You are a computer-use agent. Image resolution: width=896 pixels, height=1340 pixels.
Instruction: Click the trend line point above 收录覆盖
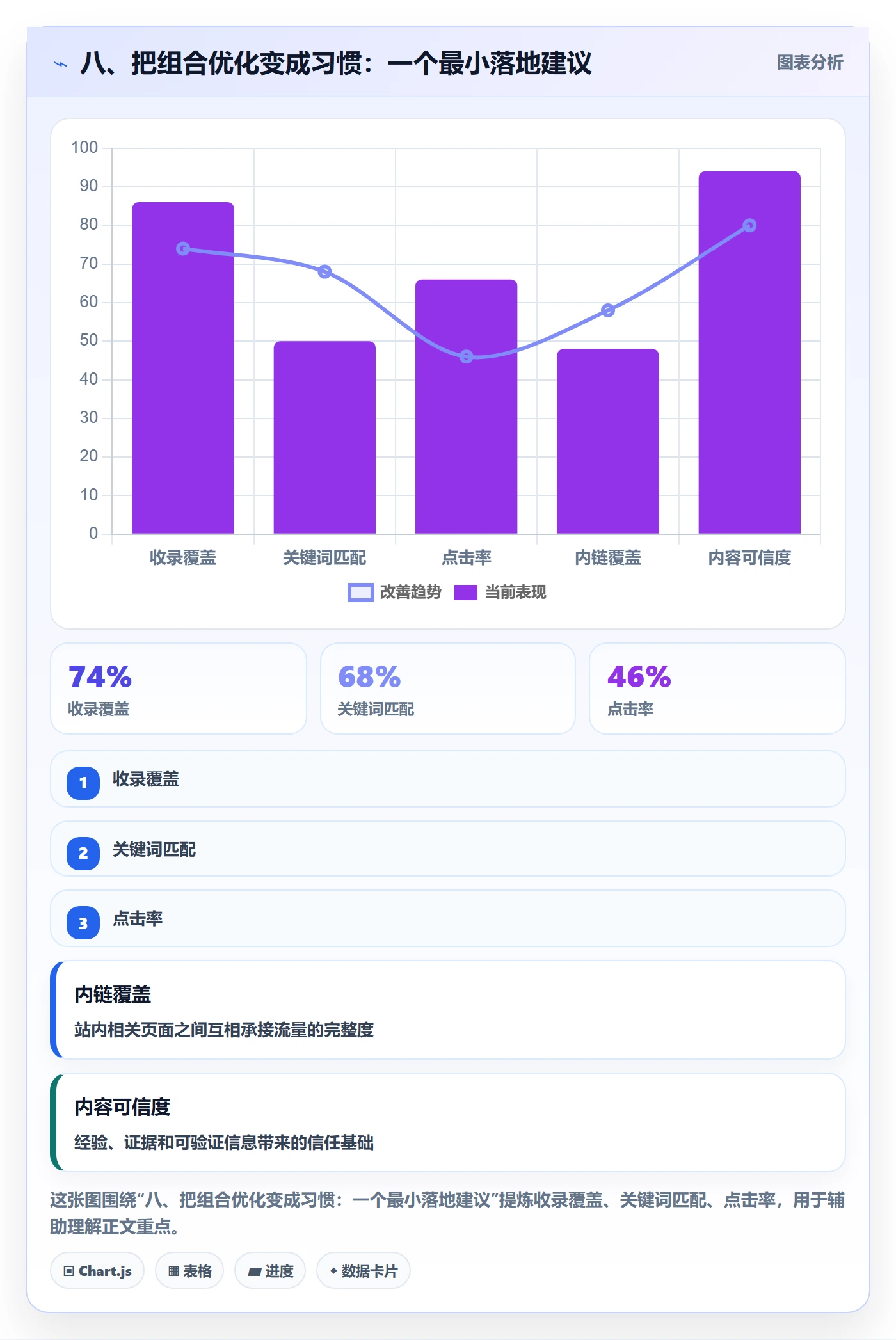click(183, 248)
